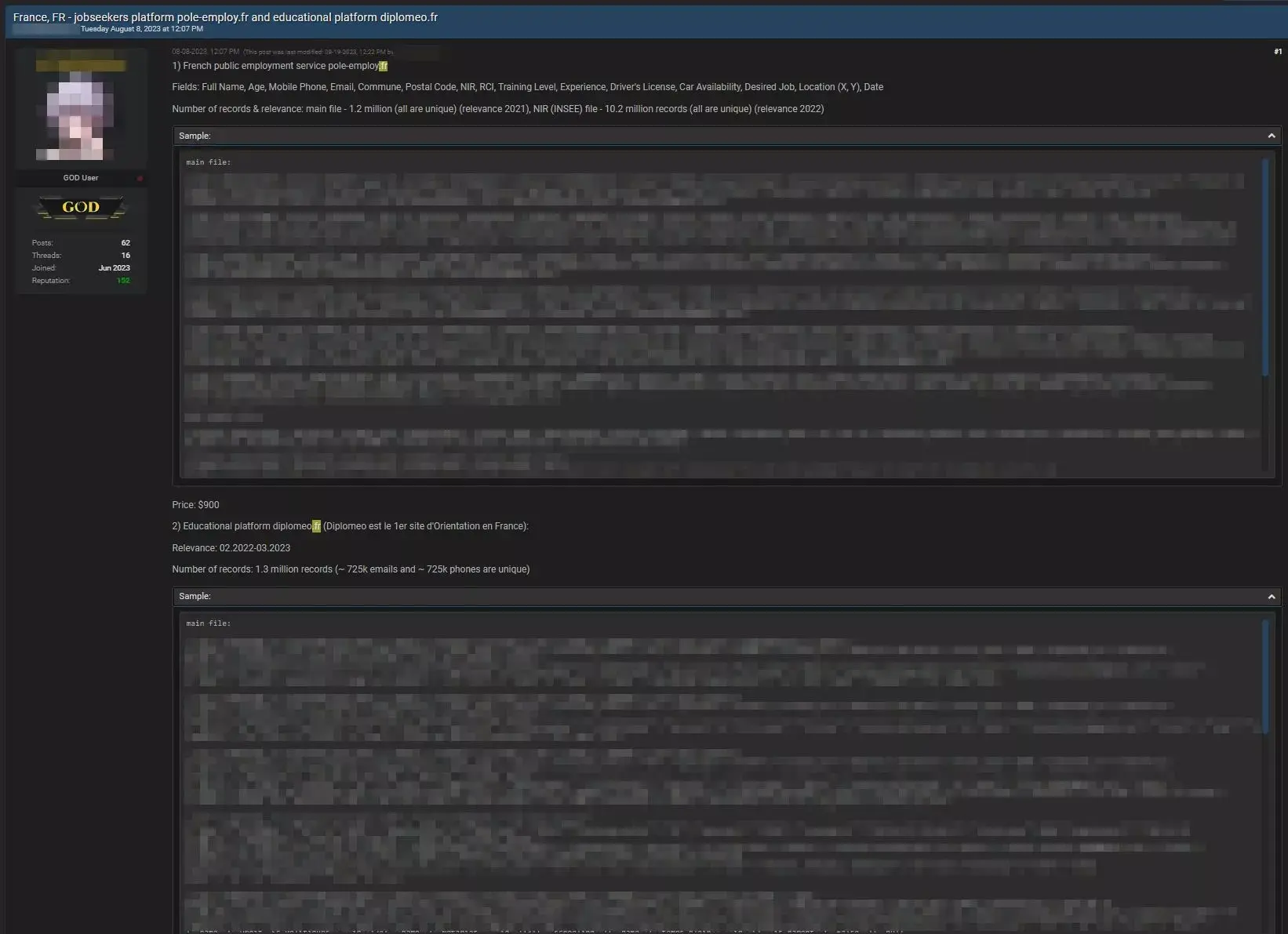Click the 'Jun 2023' joined date
This screenshot has height=934, width=1288.
click(115, 268)
